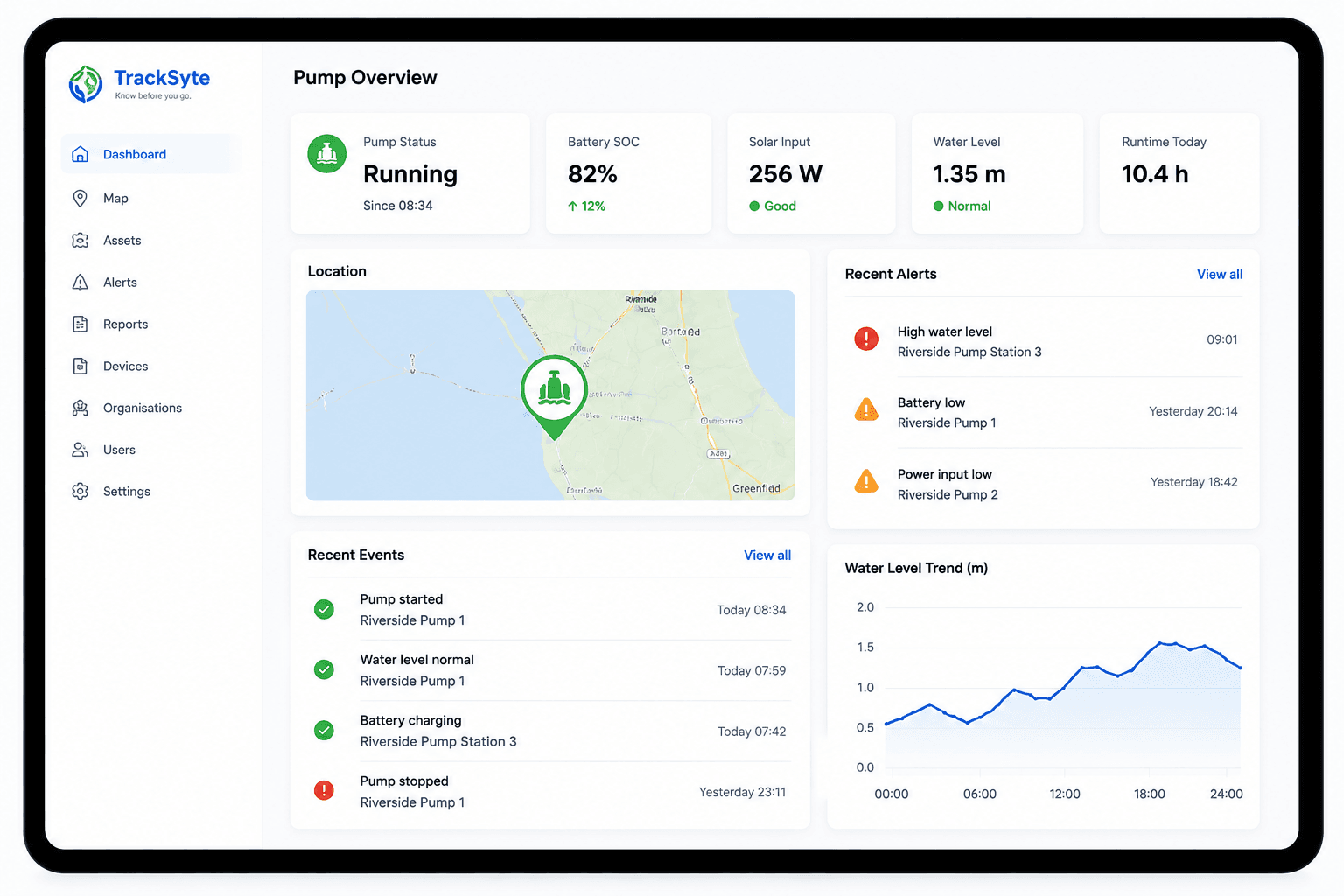Click the green pump status icon
The width and height of the screenshot is (1344, 896).
coord(327,154)
